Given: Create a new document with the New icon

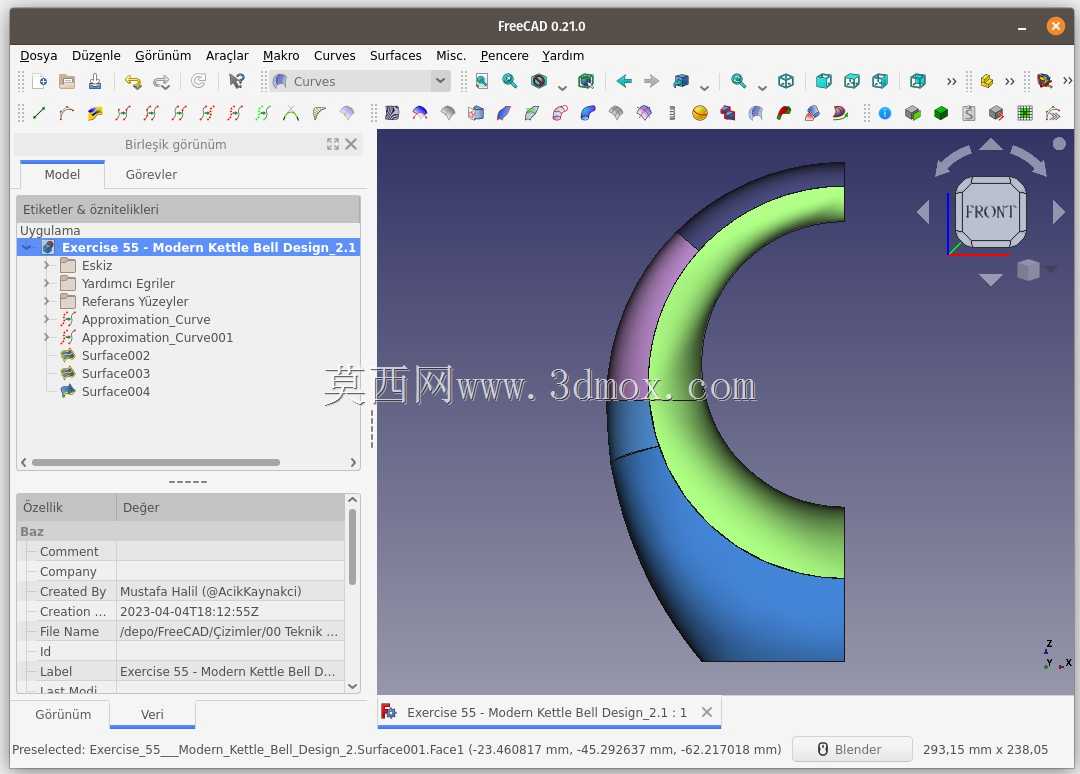Looking at the screenshot, I should pos(39,81).
